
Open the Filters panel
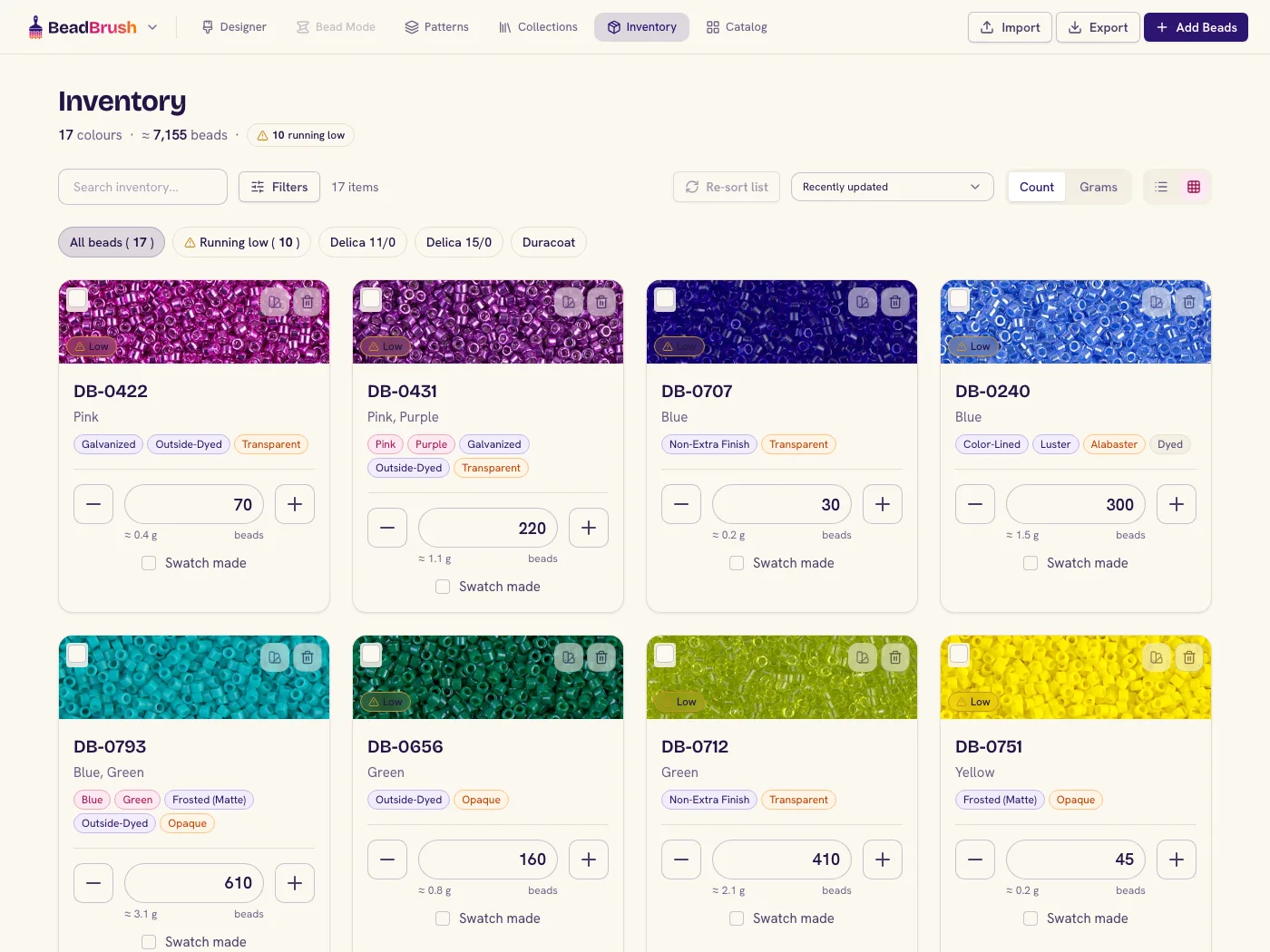click(x=279, y=187)
